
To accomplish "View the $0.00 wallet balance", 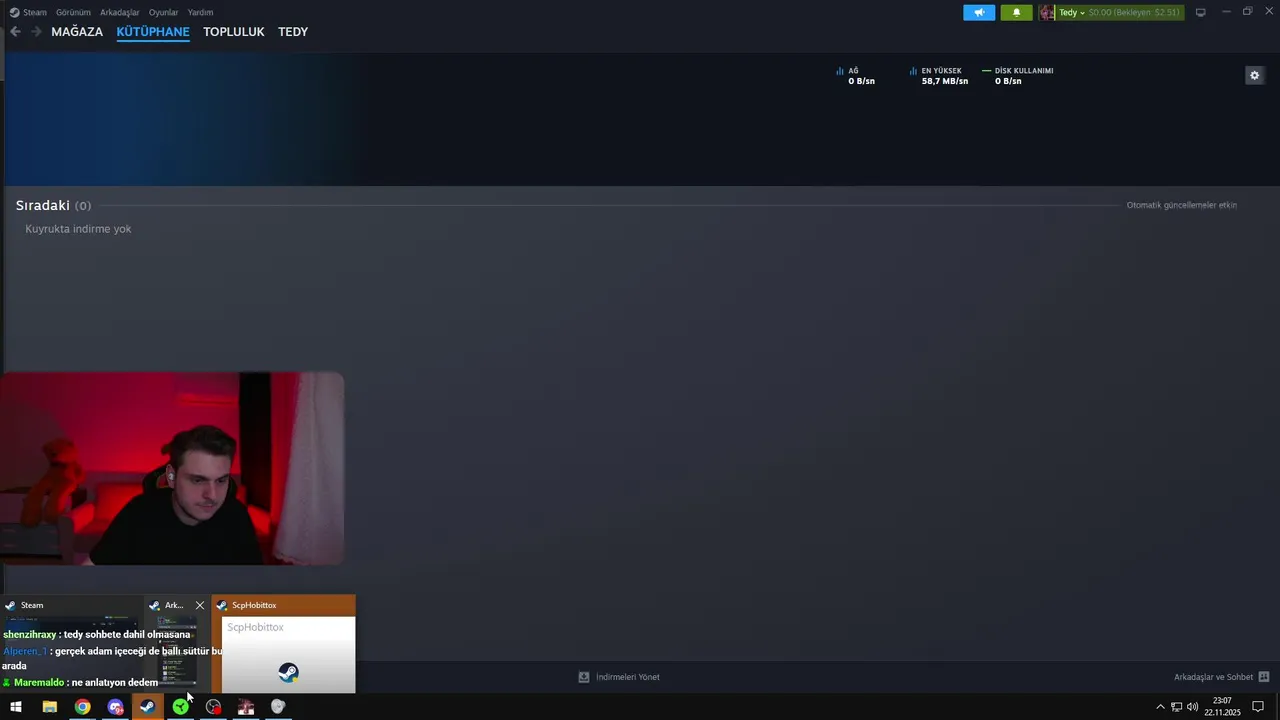I will click(1134, 12).
